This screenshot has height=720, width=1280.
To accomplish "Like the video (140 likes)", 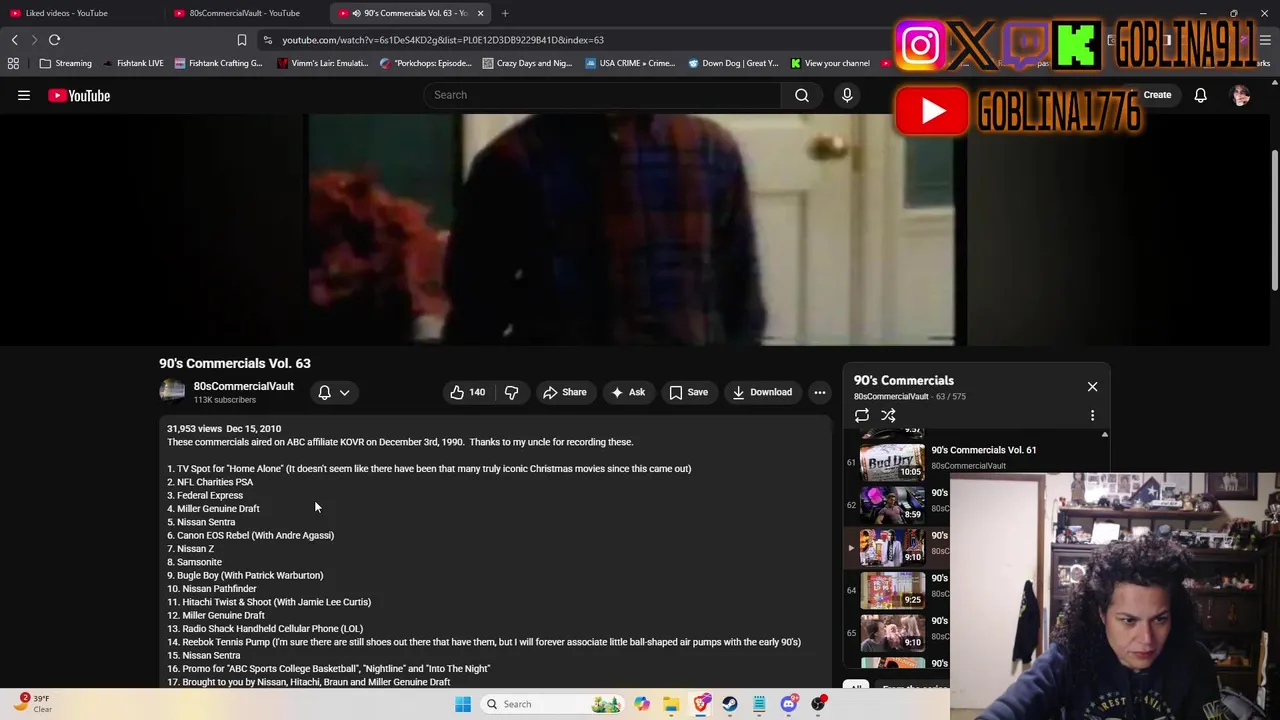I will (467, 392).
